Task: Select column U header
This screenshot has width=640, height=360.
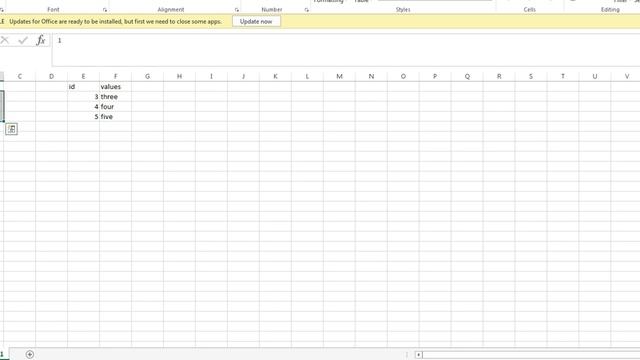Action: click(595, 76)
